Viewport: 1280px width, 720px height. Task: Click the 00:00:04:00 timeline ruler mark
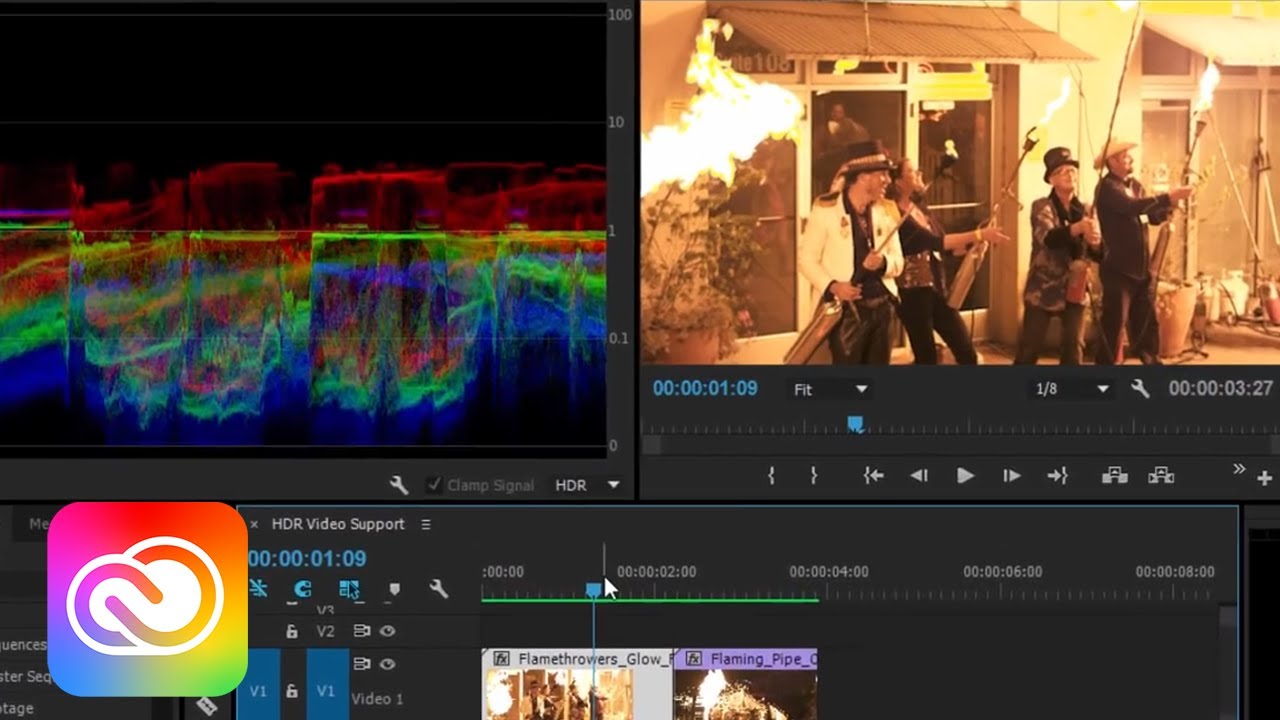pyautogui.click(x=829, y=572)
